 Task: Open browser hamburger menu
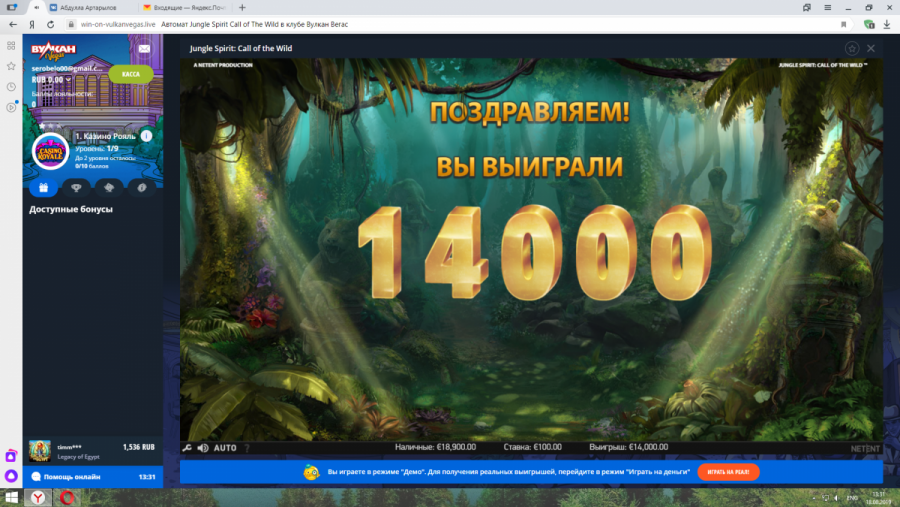[x=828, y=7]
